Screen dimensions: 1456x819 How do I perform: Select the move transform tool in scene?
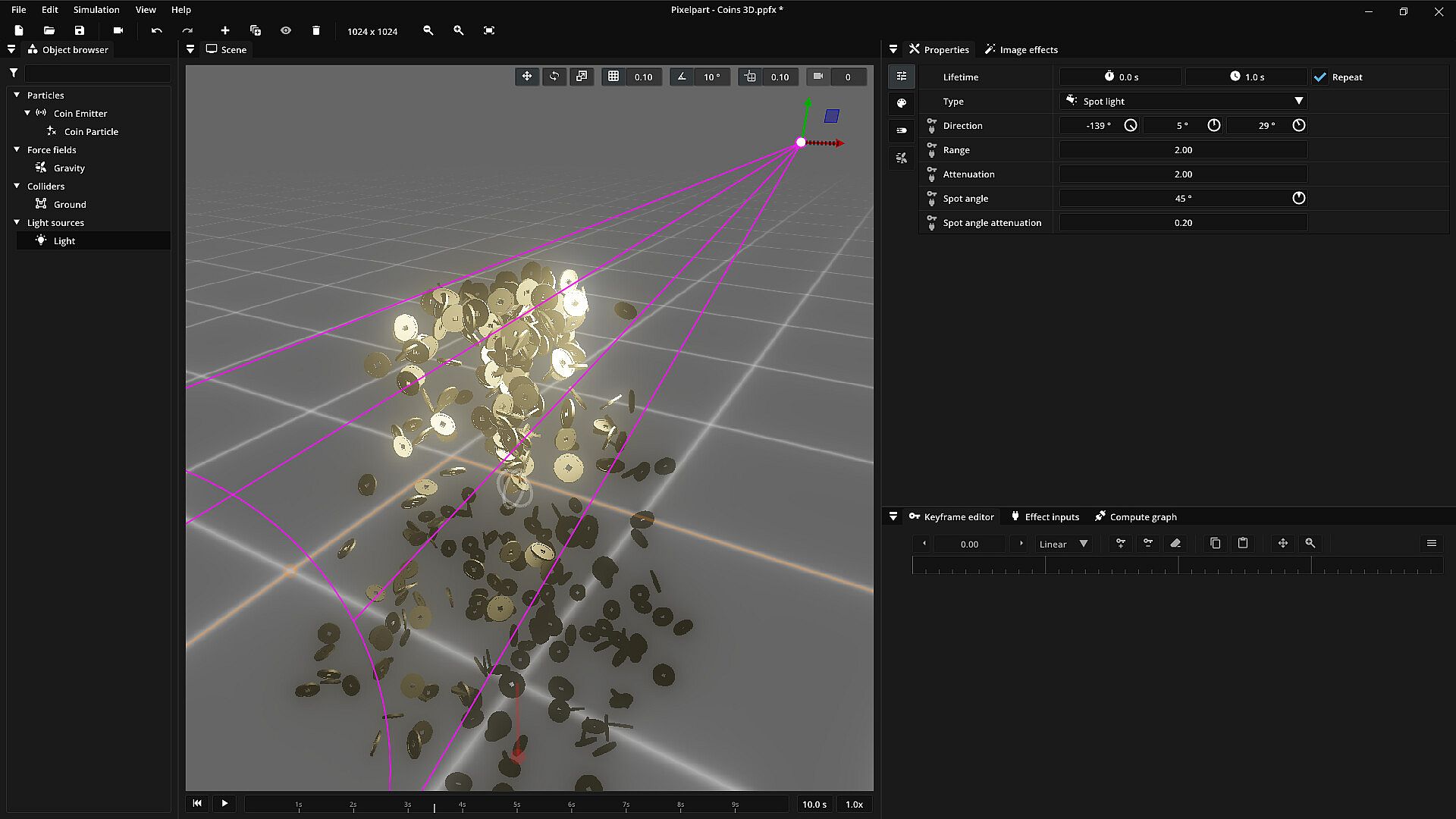tap(526, 77)
